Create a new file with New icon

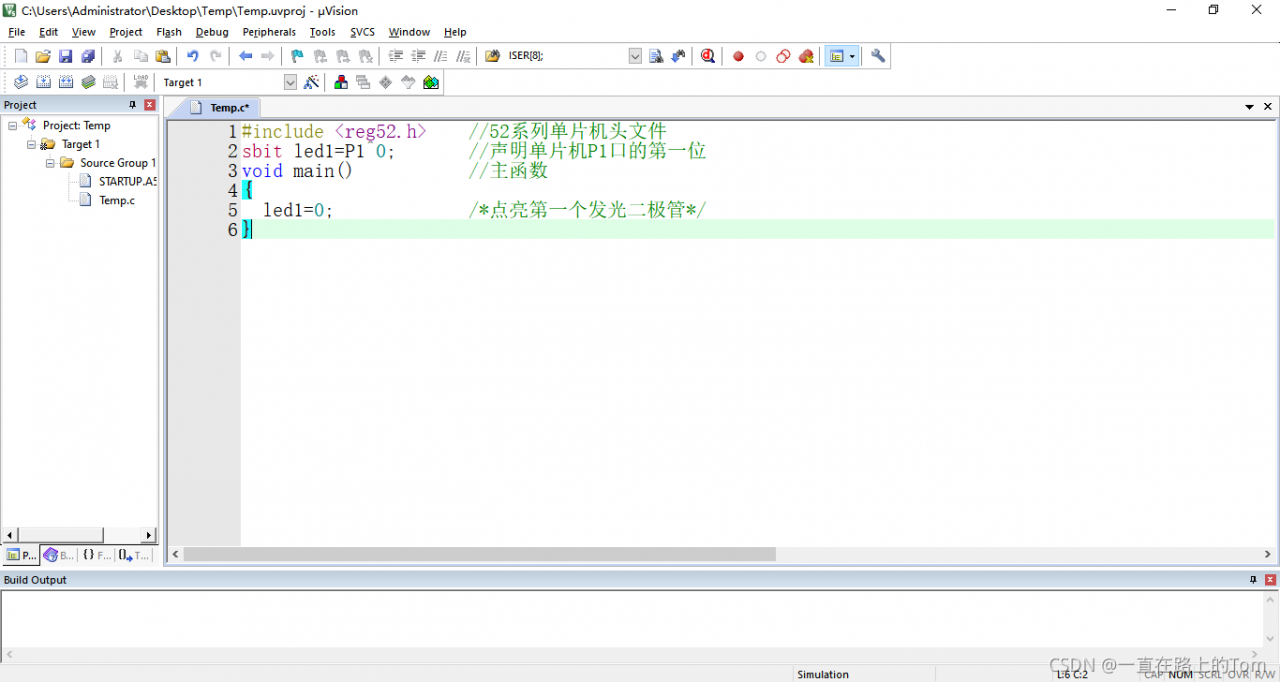click(20, 57)
